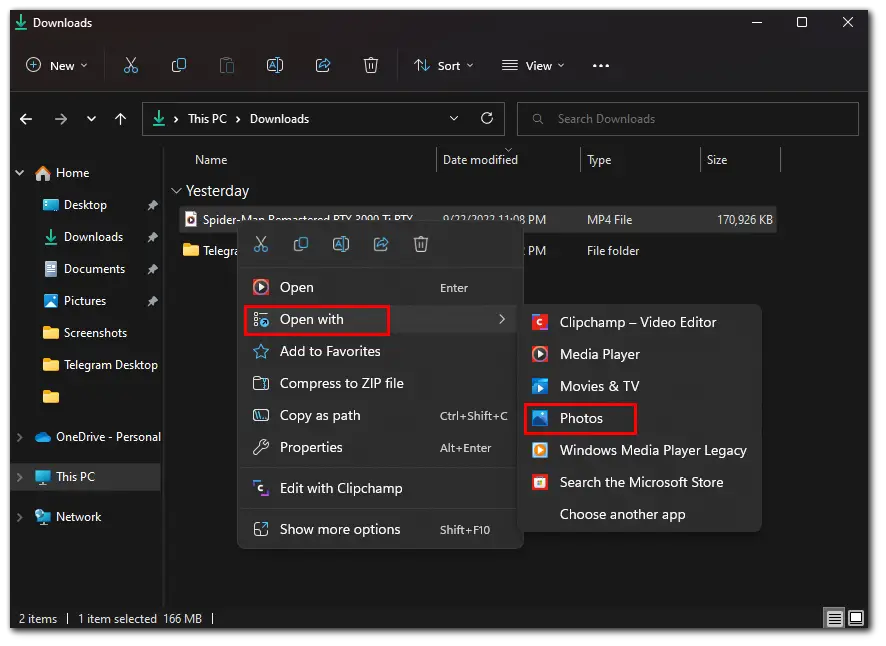The image size is (886, 646).
Task: Sort by the Date modified column header
Action: tap(480, 160)
